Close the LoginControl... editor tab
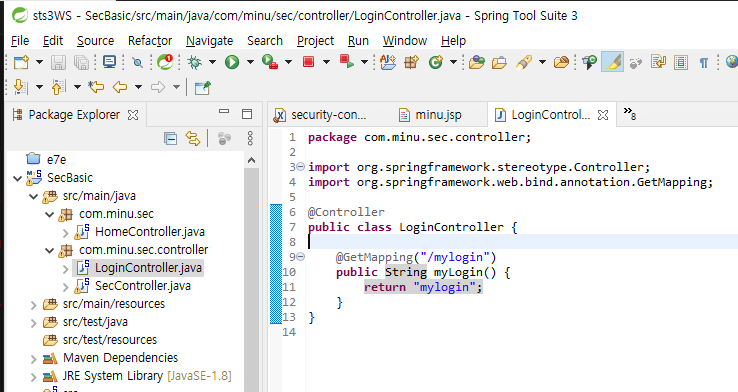The width and height of the screenshot is (738, 392). [603, 115]
